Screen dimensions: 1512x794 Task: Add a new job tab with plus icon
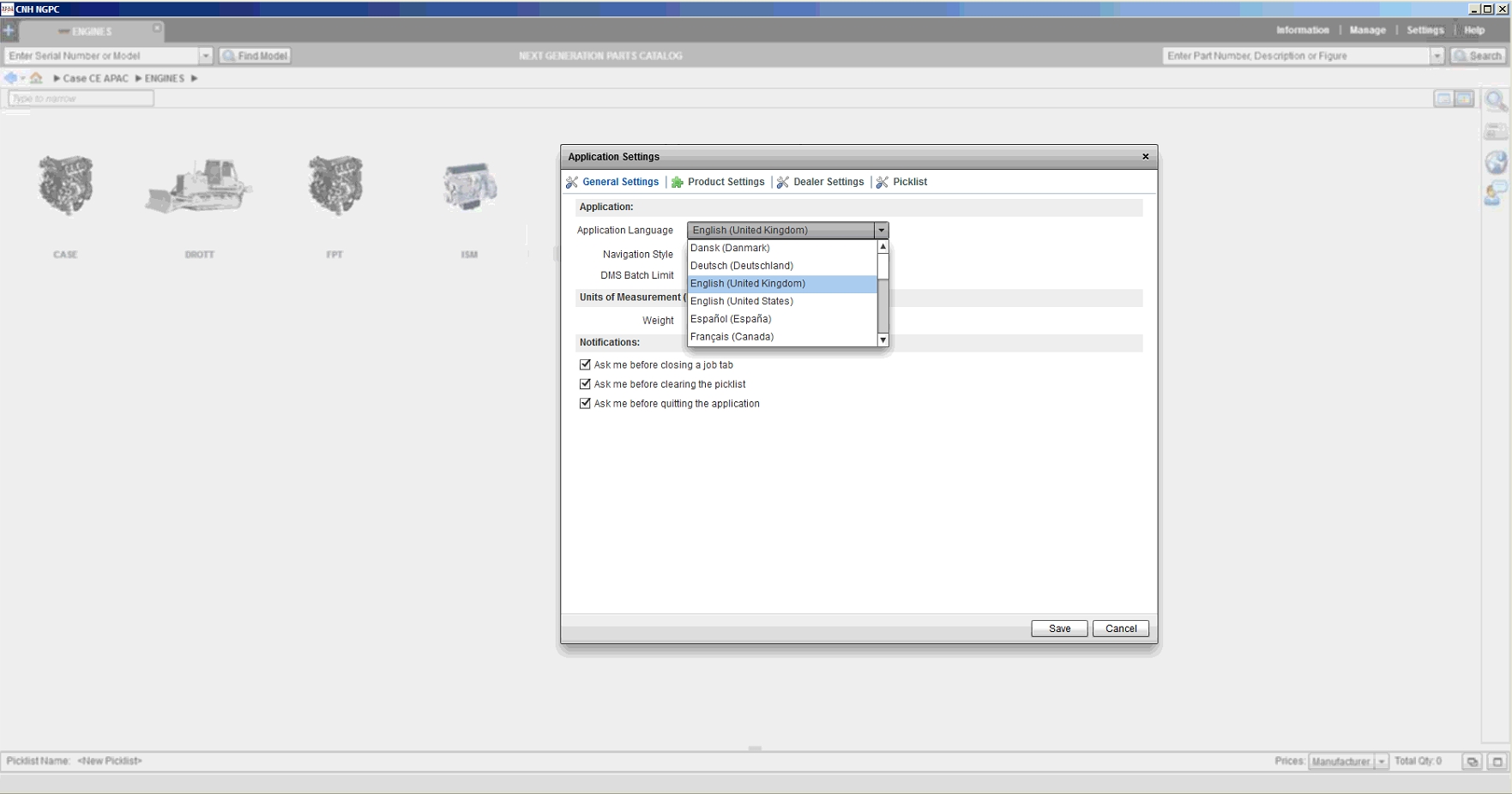(9, 31)
